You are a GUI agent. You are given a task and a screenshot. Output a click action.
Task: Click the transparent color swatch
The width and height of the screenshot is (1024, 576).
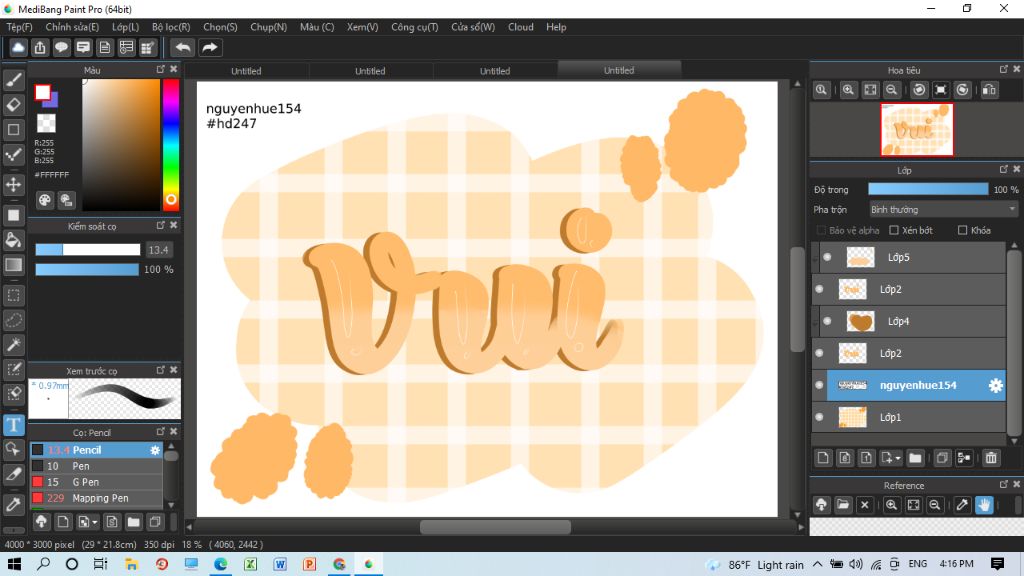tap(46, 123)
